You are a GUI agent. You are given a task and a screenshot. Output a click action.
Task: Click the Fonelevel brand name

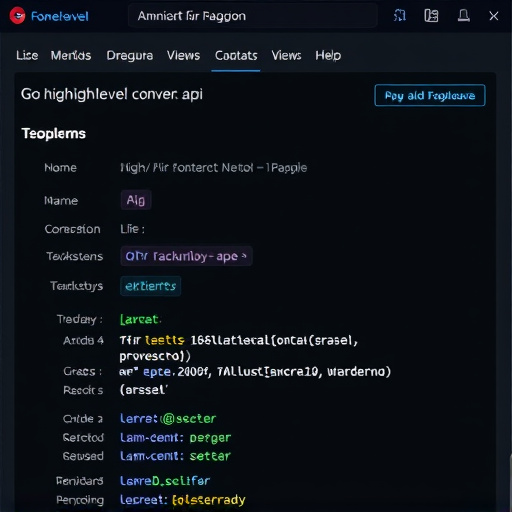pos(60,16)
